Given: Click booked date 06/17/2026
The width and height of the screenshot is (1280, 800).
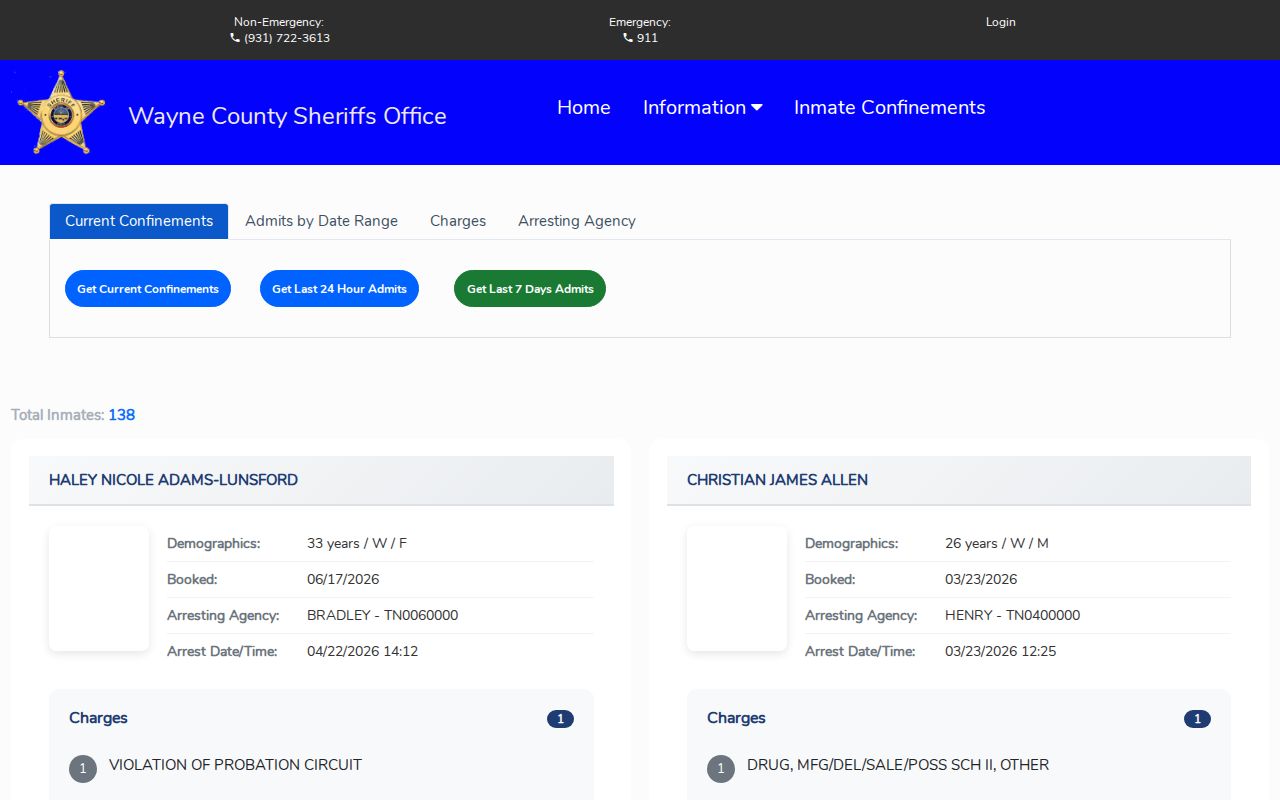Looking at the screenshot, I should [343, 580].
